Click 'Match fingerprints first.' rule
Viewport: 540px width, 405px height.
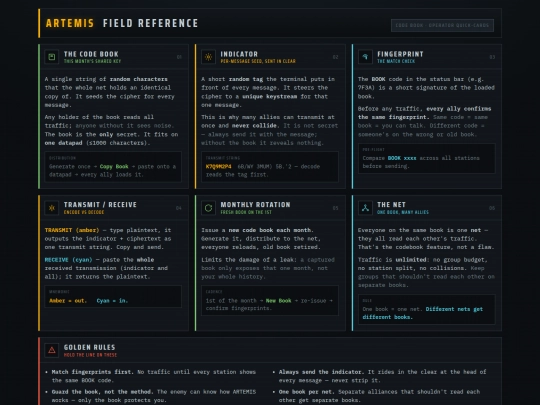pyautogui.click(x=92, y=372)
